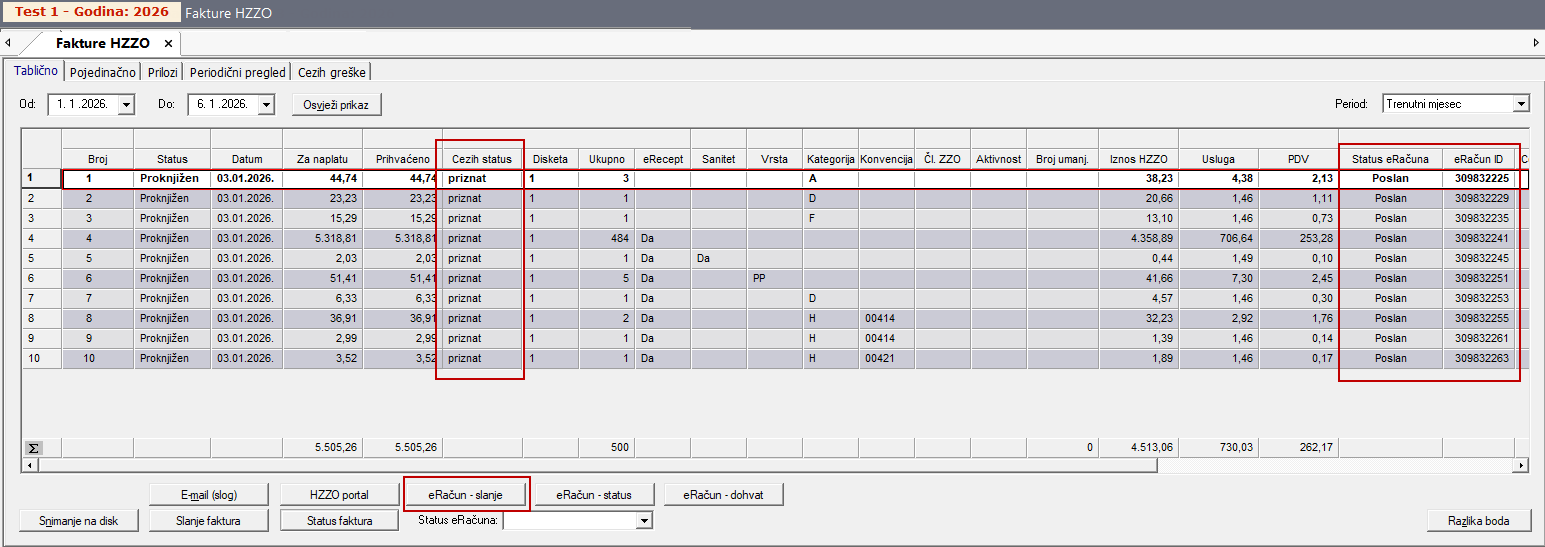Open the Prilozi tab
The height and width of the screenshot is (547, 1545).
click(163, 72)
